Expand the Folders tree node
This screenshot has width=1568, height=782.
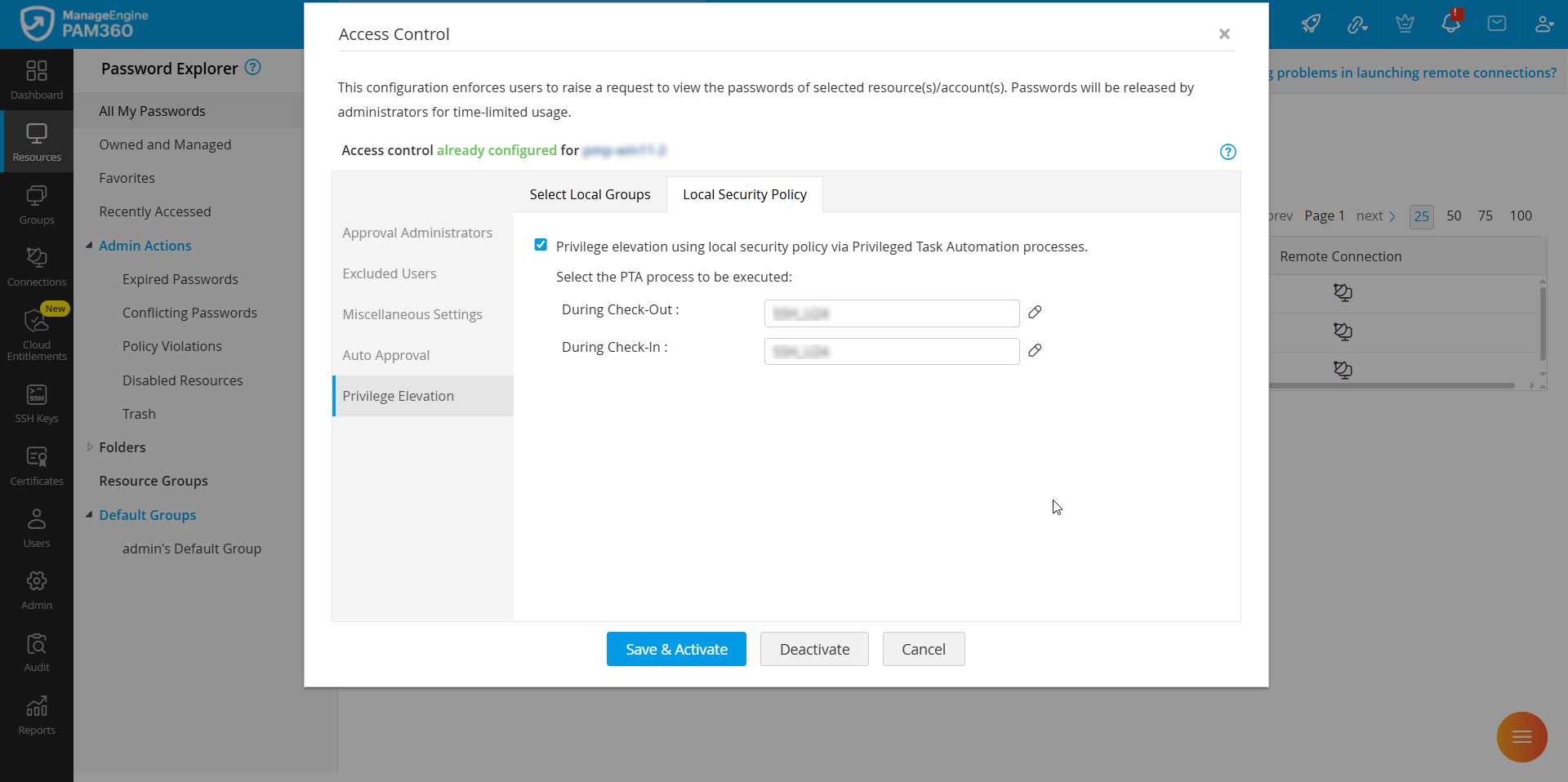pos(90,447)
